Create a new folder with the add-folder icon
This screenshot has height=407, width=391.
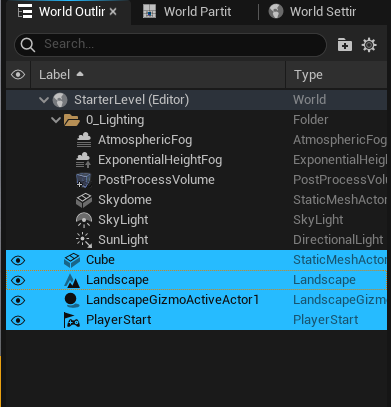tap(345, 45)
